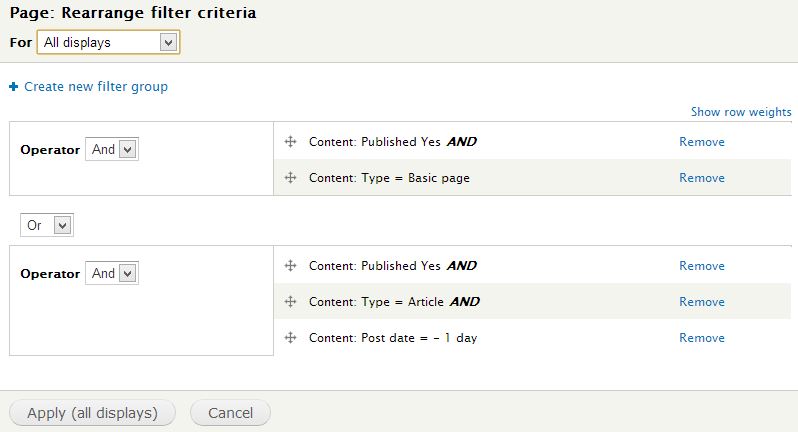Click drag handle beside Type = Basic page
This screenshot has height=432, width=798.
290,178
